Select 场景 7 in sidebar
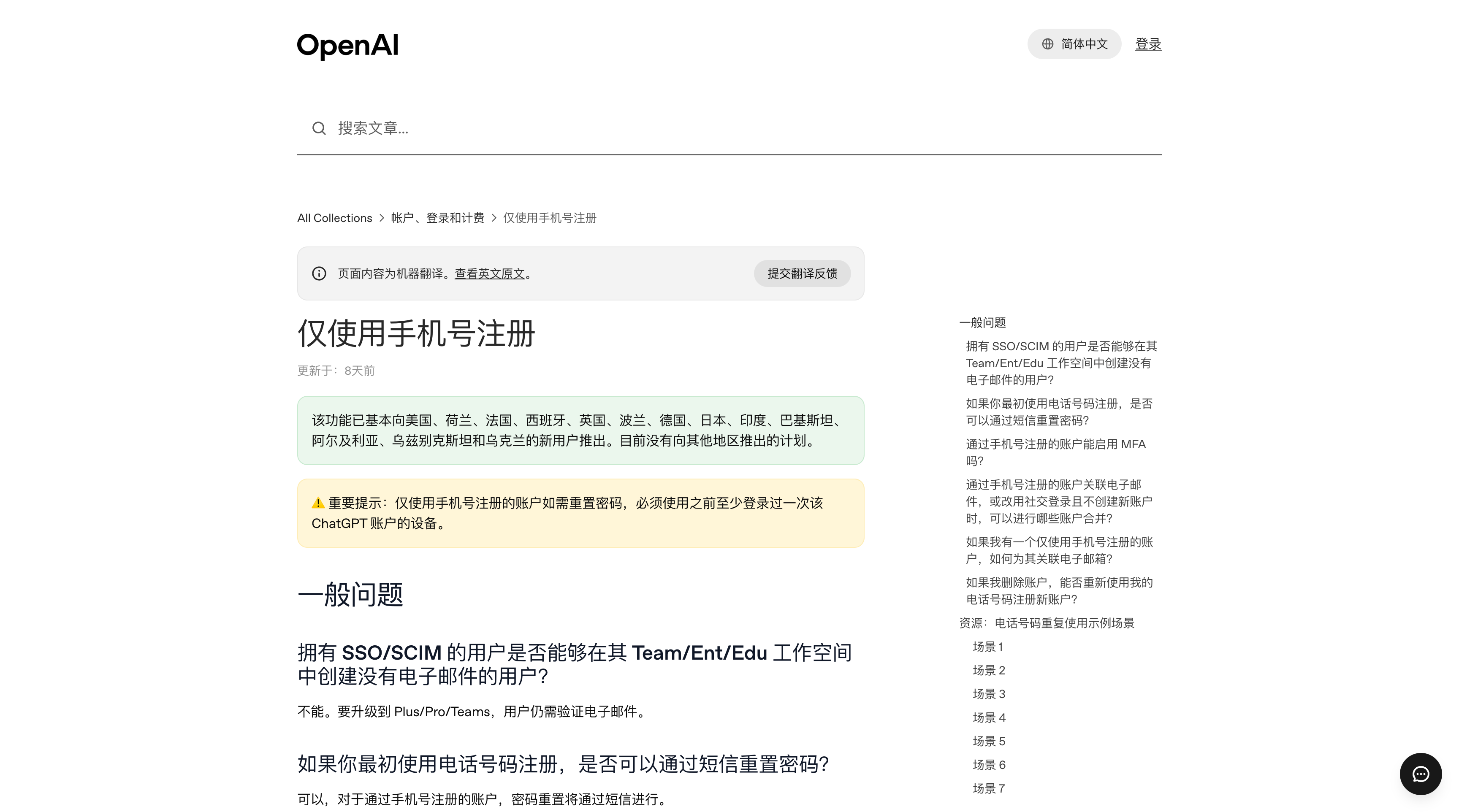 tap(989, 789)
